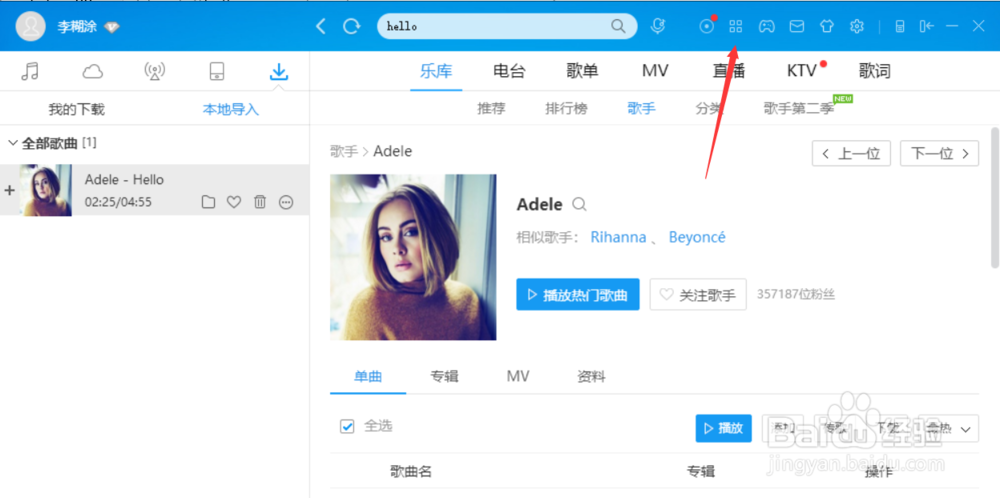Switch to 电台 tab
1000x498 pixels.
pos(509,71)
